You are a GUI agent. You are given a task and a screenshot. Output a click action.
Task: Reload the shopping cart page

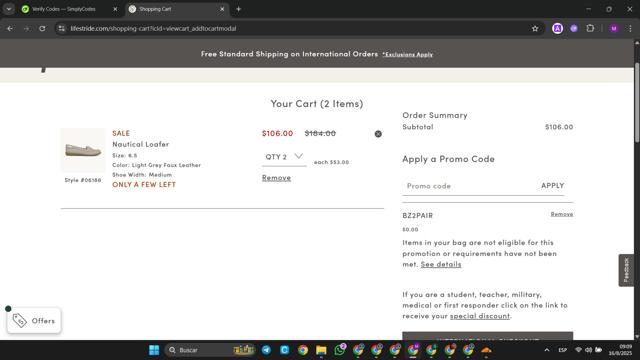[x=42, y=29]
